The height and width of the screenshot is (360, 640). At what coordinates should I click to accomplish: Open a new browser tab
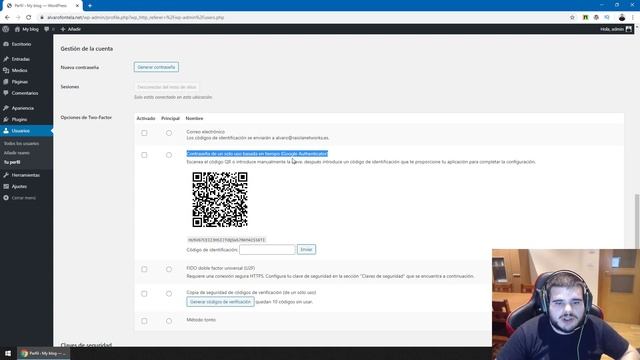point(90,6)
